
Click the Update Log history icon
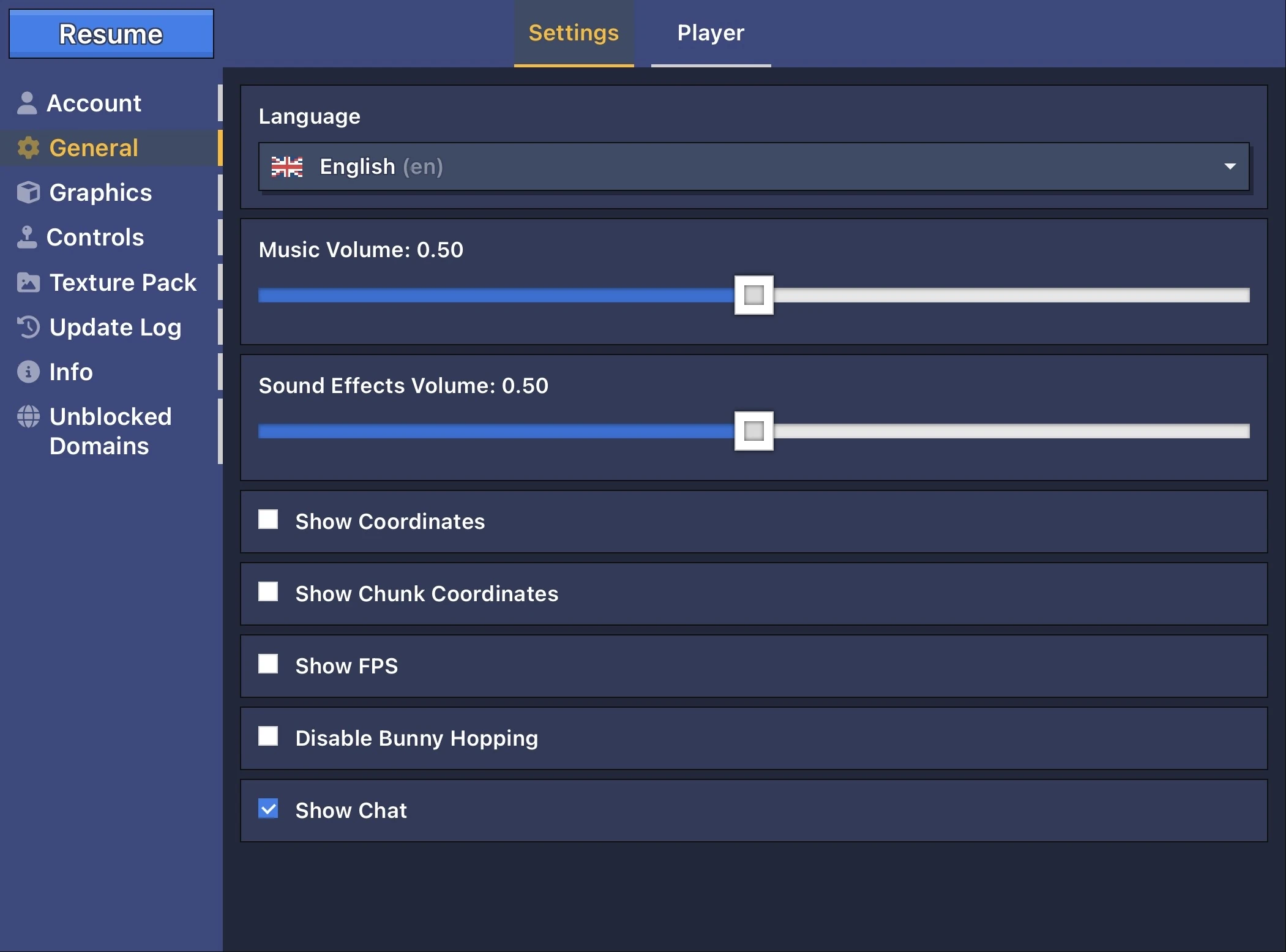coord(28,327)
